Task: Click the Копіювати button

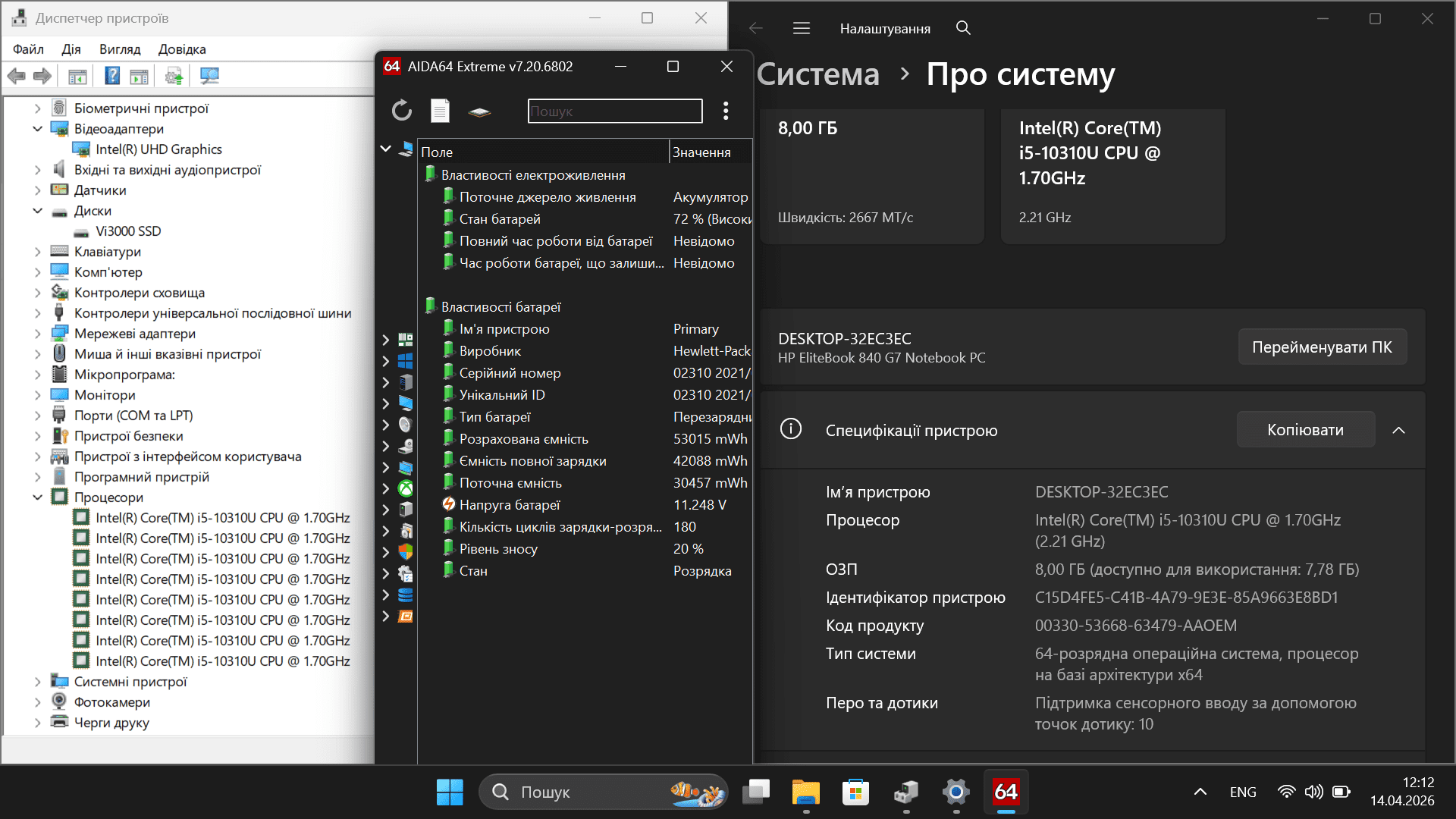Action: point(1305,430)
